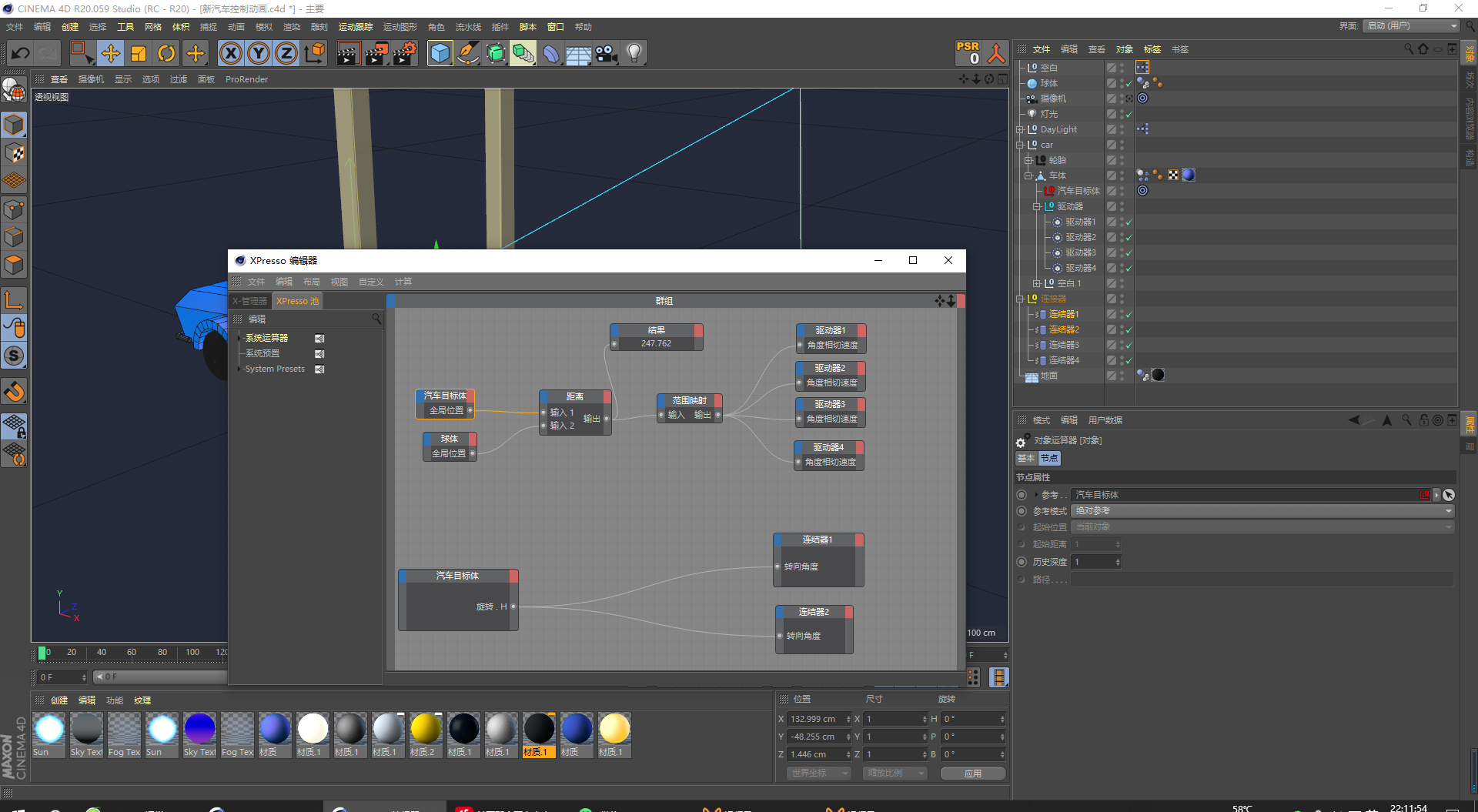This screenshot has width=1478, height=812.
Task: Open the deformer bend icon
Action: pos(551,53)
